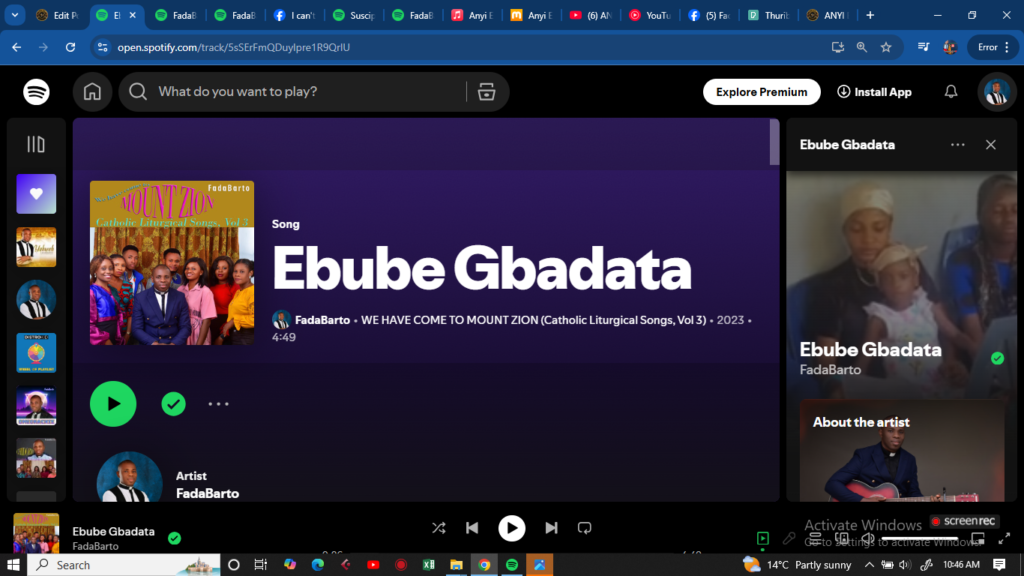Open the tab search dropdown arrow
1024x576 pixels.
[14, 15]
